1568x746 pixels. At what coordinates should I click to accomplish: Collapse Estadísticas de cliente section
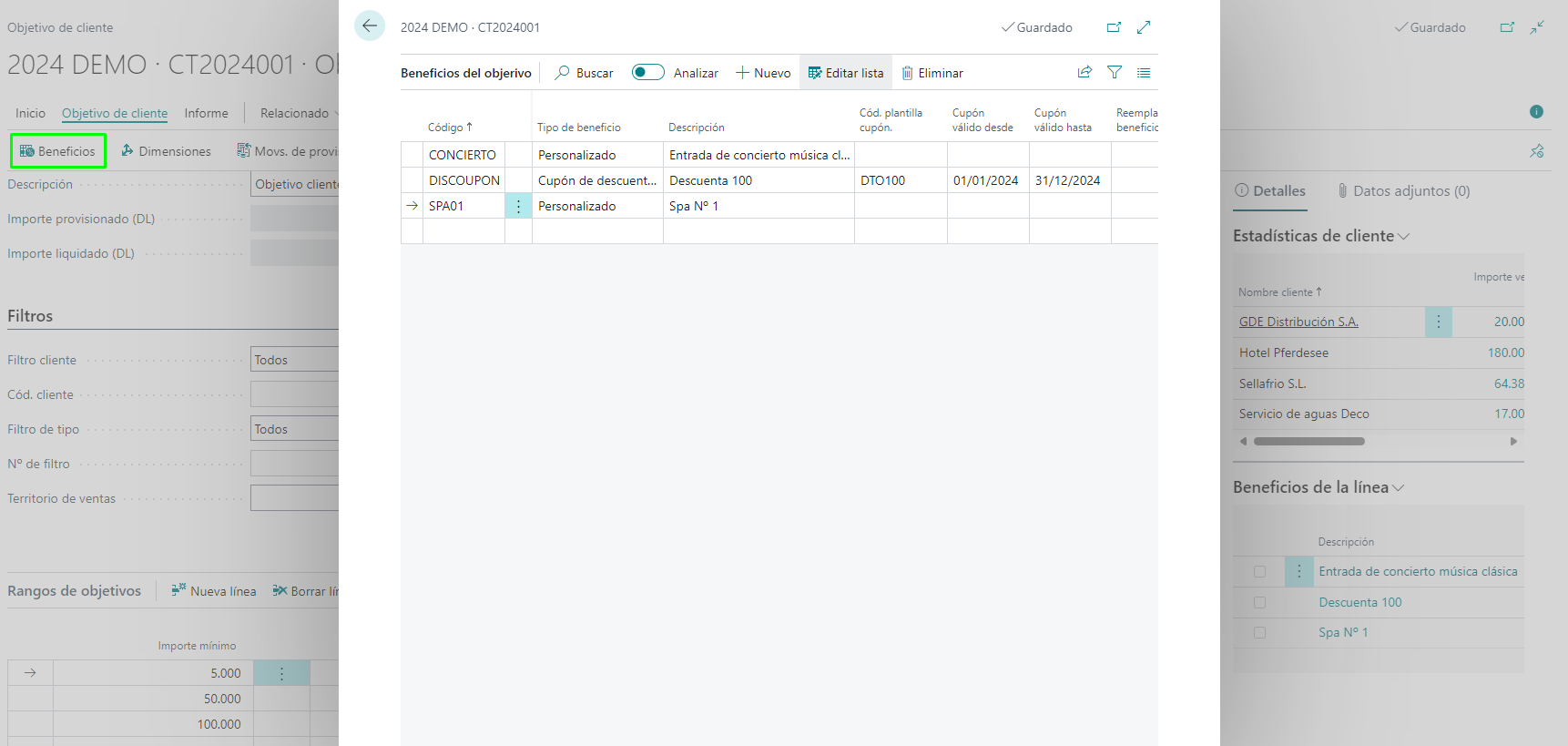pyautogui.click(x=1321, y=236)
